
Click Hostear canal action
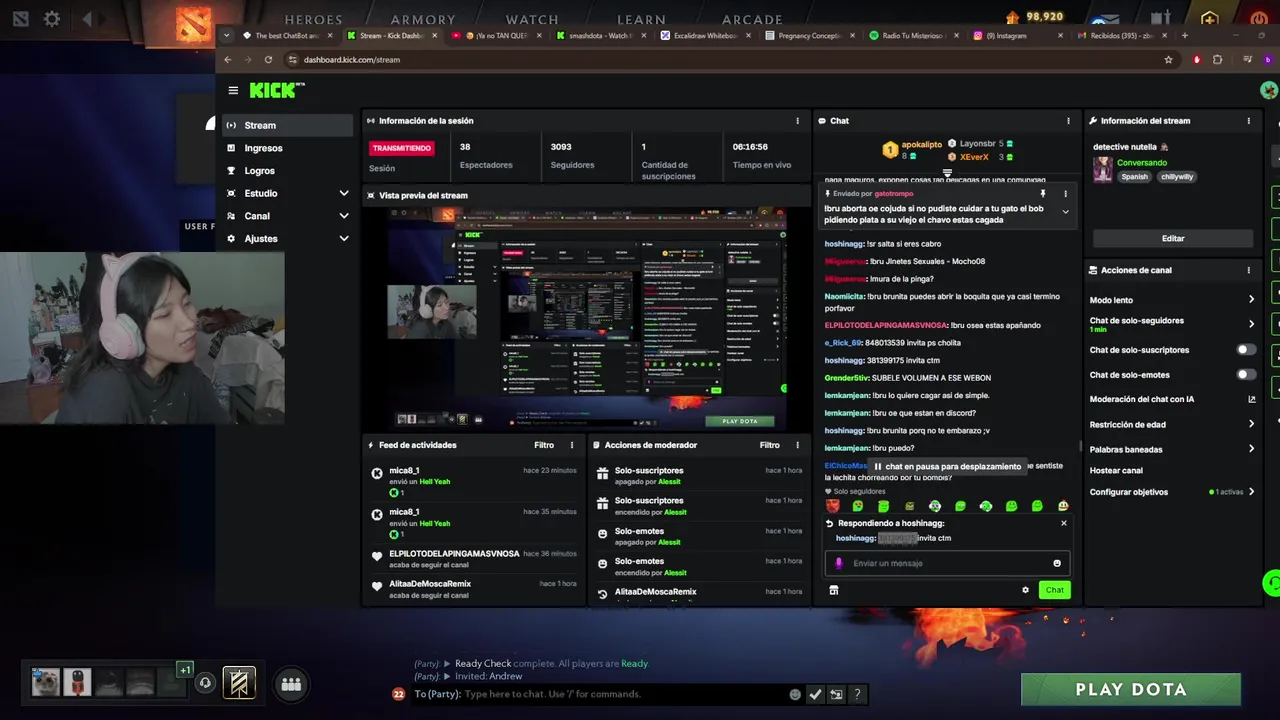[x=1116, y=471]
